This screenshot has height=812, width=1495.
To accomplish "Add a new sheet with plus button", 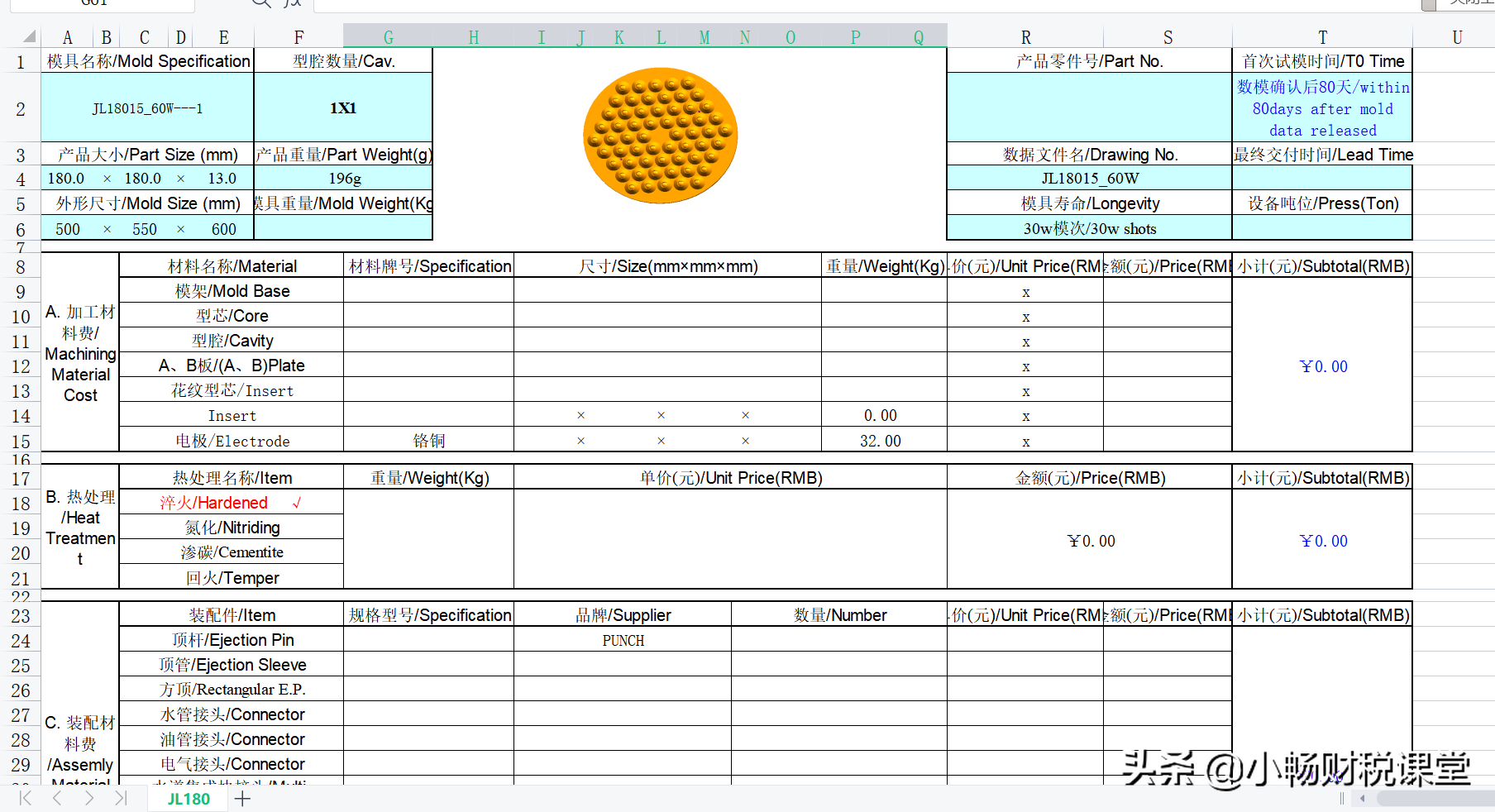I will tap(242, 799).
